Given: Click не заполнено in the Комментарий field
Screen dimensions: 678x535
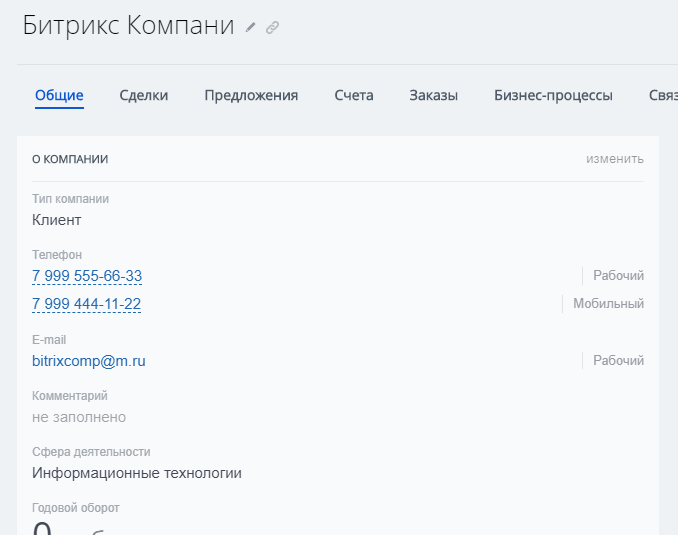Looking at the screenshot, I should point(79,417).
